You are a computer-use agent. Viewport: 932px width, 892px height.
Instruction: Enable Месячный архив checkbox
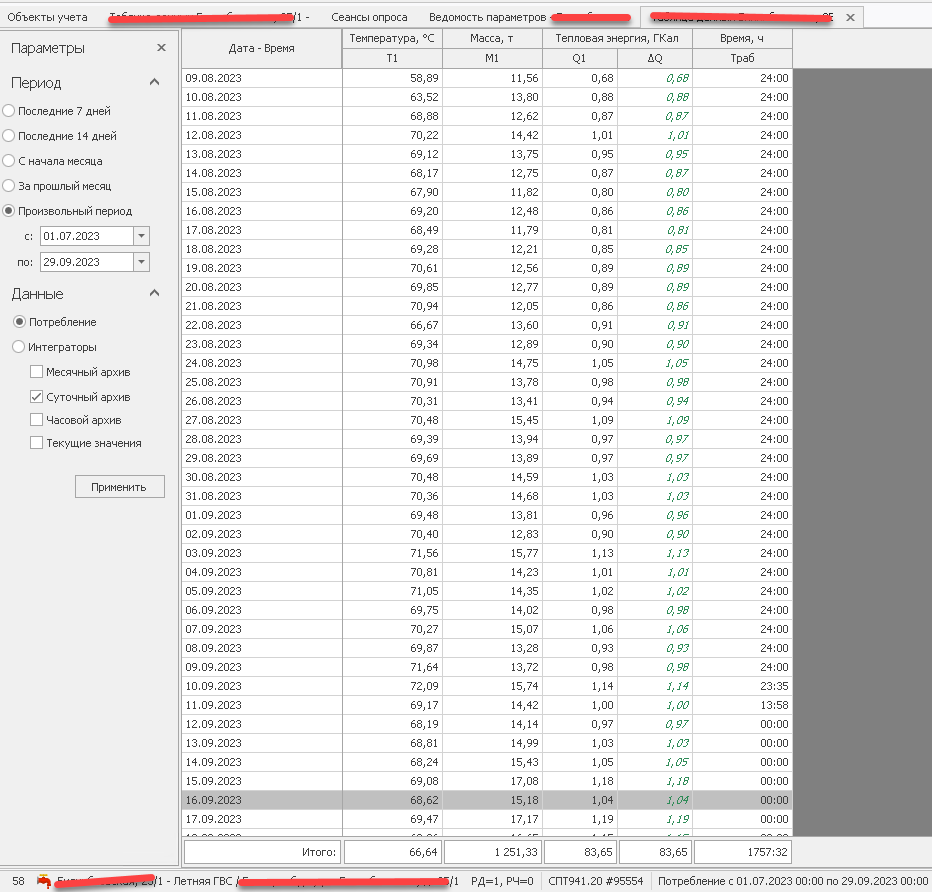(36, 371)
